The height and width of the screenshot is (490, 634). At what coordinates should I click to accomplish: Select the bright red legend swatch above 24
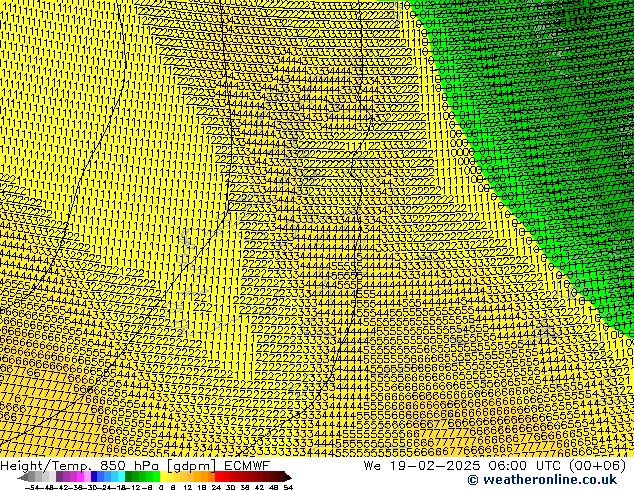pyautogui.click(x=218, y=477)
